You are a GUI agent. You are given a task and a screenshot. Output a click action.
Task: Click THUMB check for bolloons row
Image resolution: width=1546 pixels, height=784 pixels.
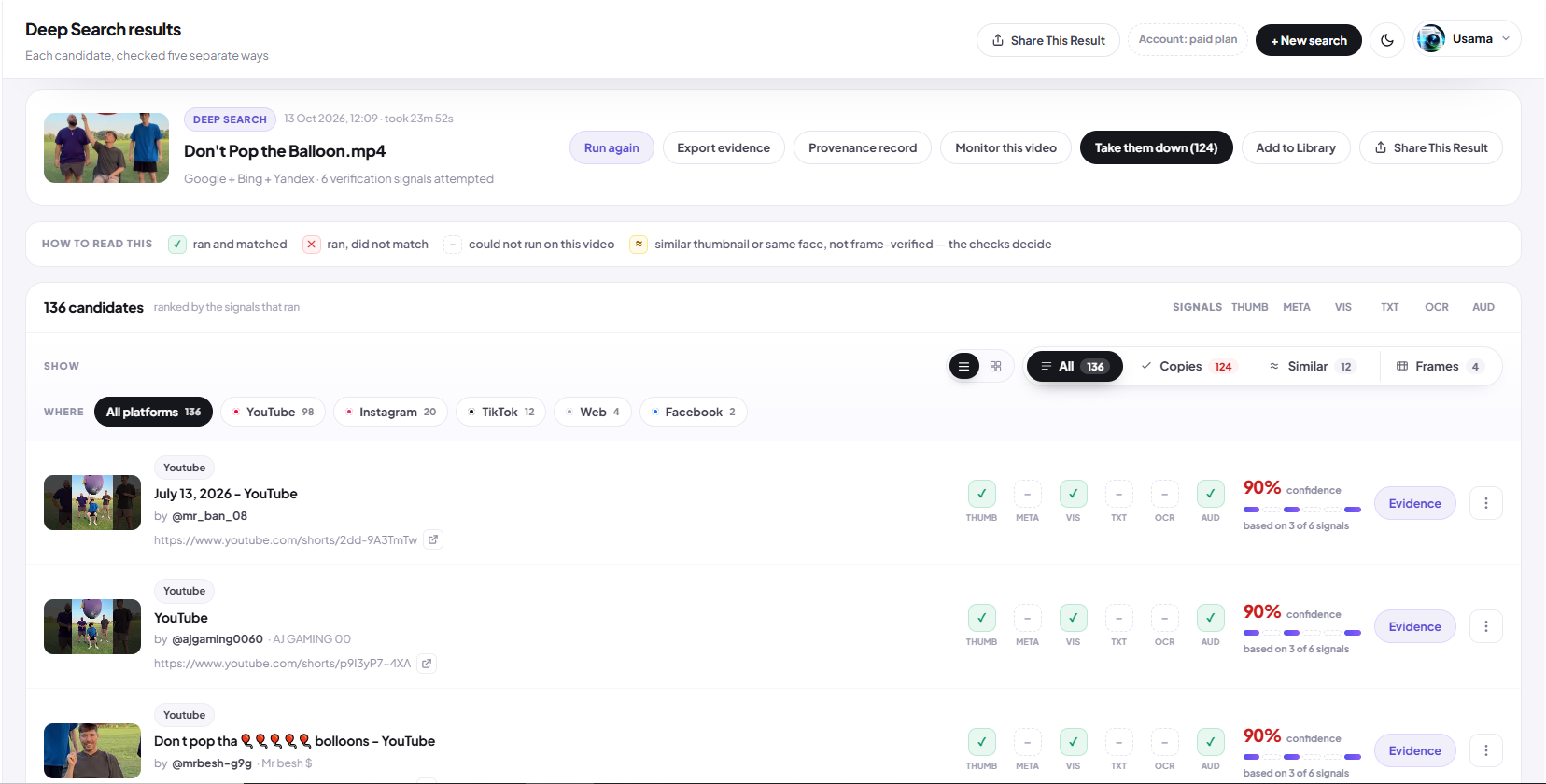pyautogui.click(x=981, y=742)
